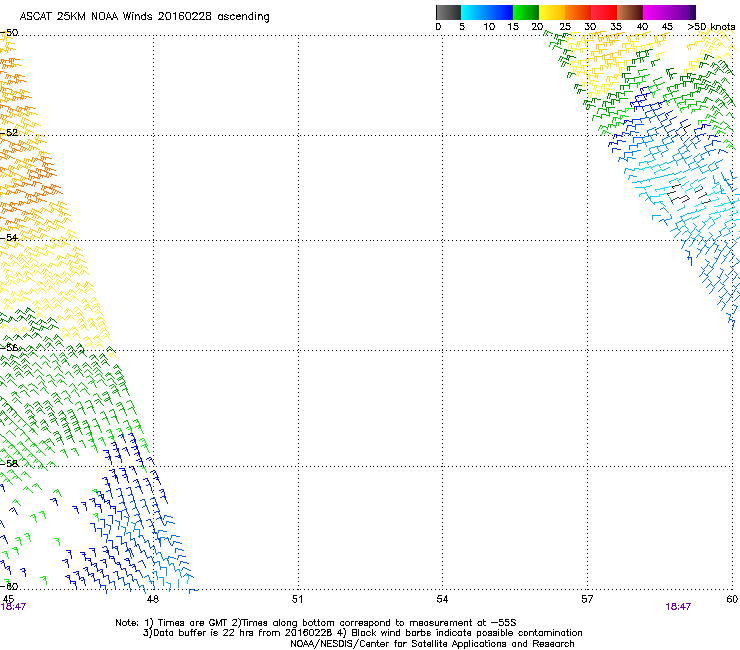Click the note '1) Times are GMT'
This screenshot has width=740, height=650.
click(x=186, y=623)
